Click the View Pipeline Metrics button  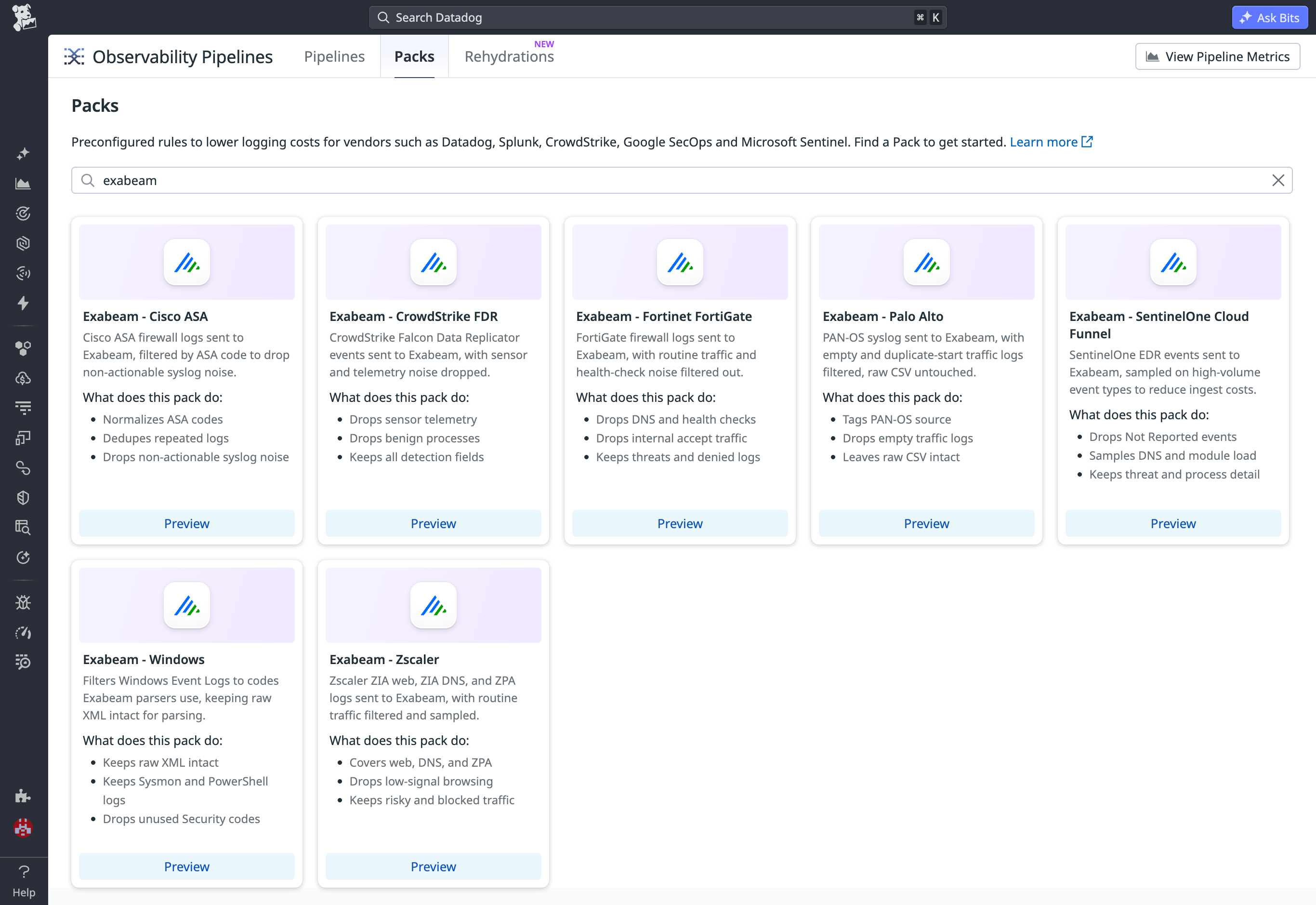tap(1217, 56)
